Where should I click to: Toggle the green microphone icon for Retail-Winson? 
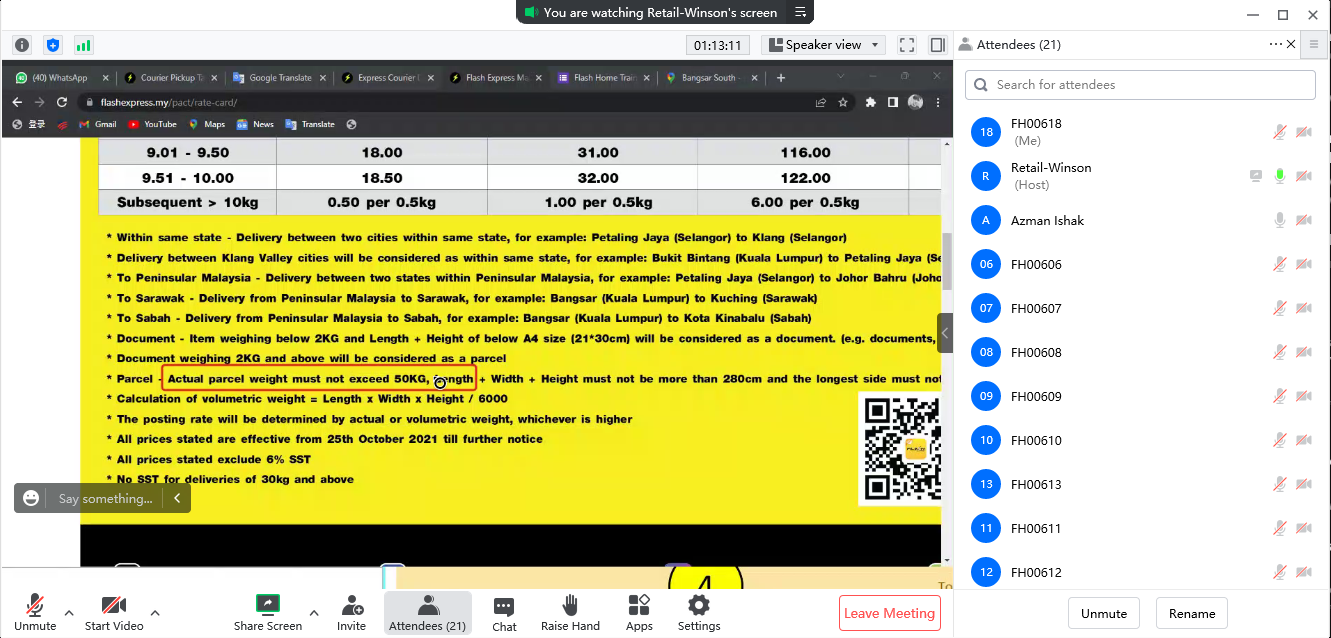point(1279,176)
